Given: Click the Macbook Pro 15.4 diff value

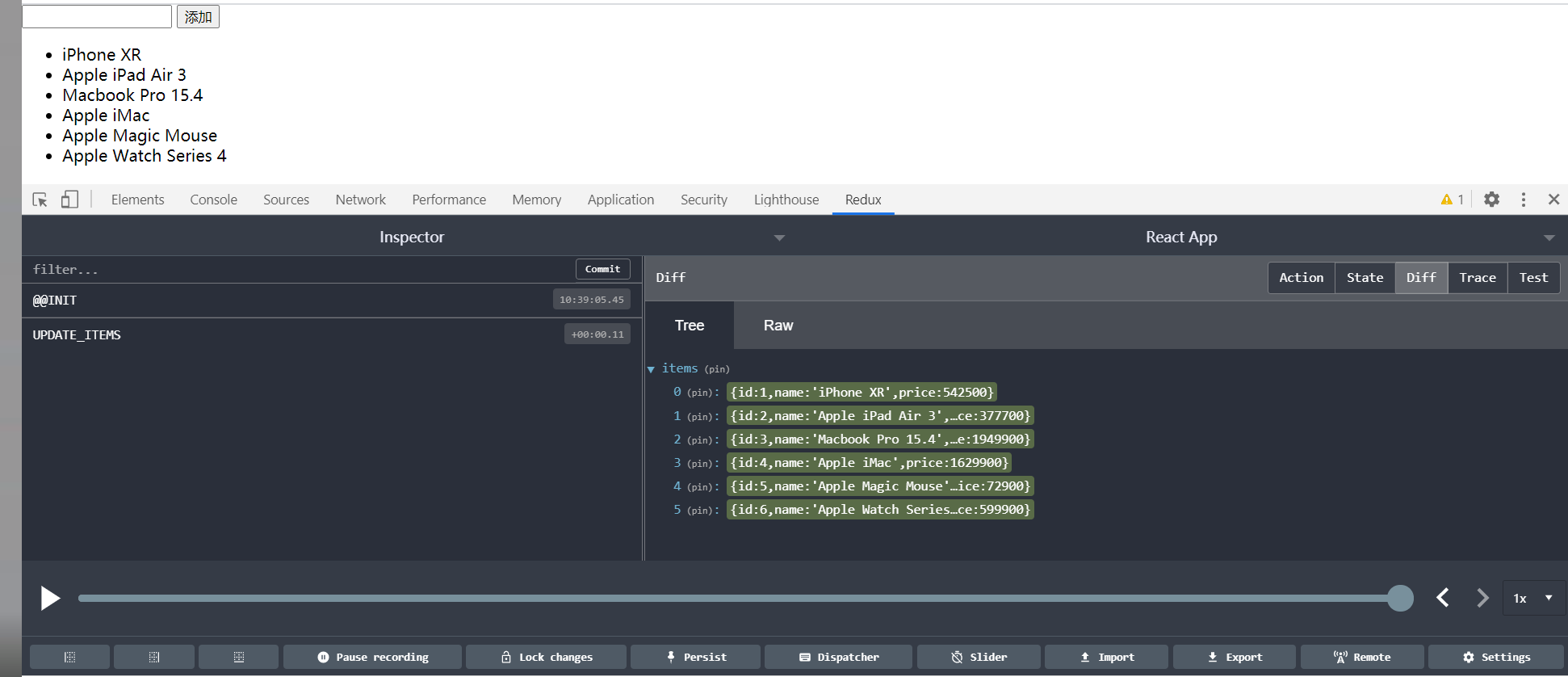Looking at the screenshot, I should click(880, 439).
